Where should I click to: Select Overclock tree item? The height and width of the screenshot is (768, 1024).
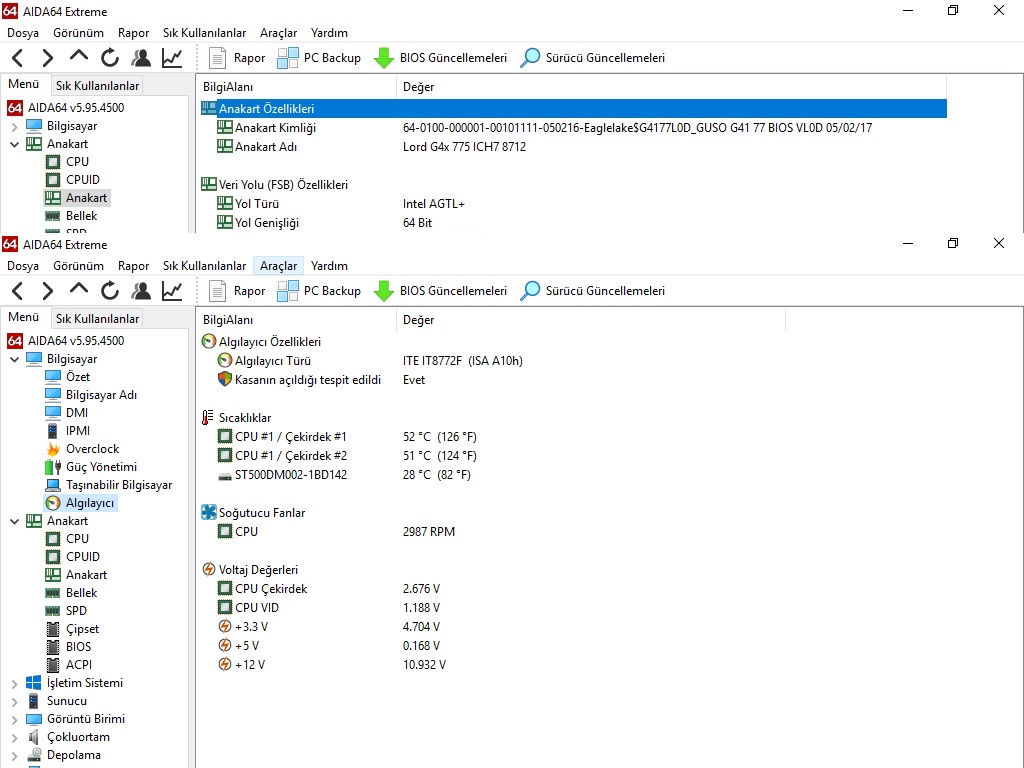[x=92, y=449]
